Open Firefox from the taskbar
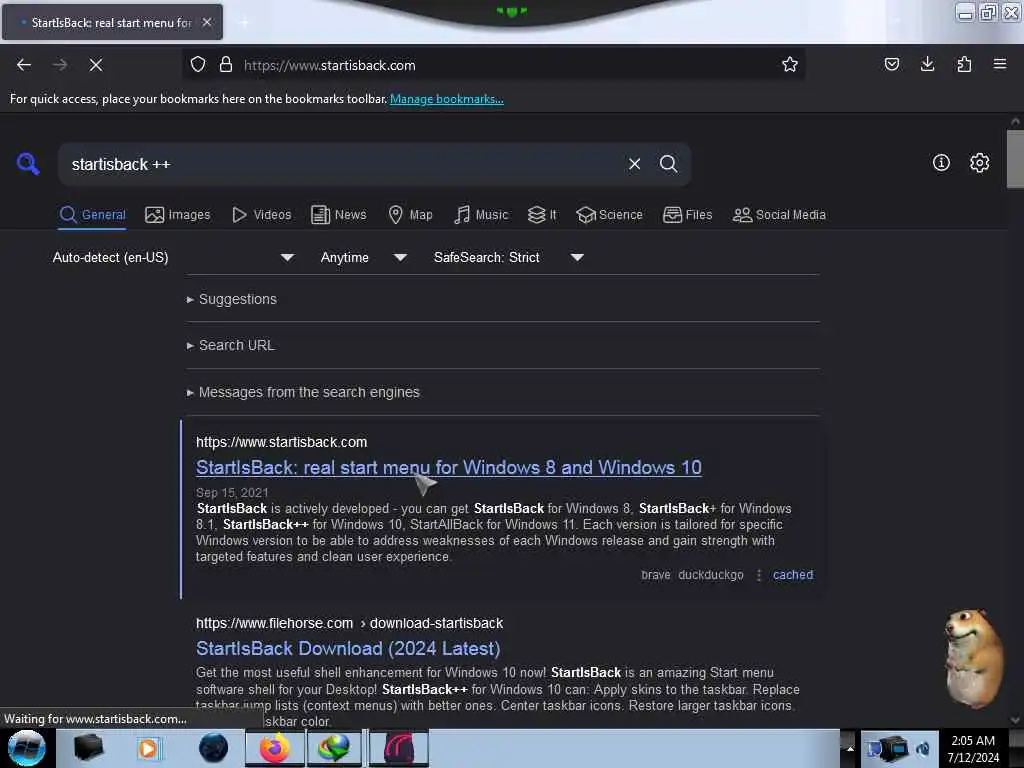Viewport: 1024px width, 768px height. (x=275, y=748)
